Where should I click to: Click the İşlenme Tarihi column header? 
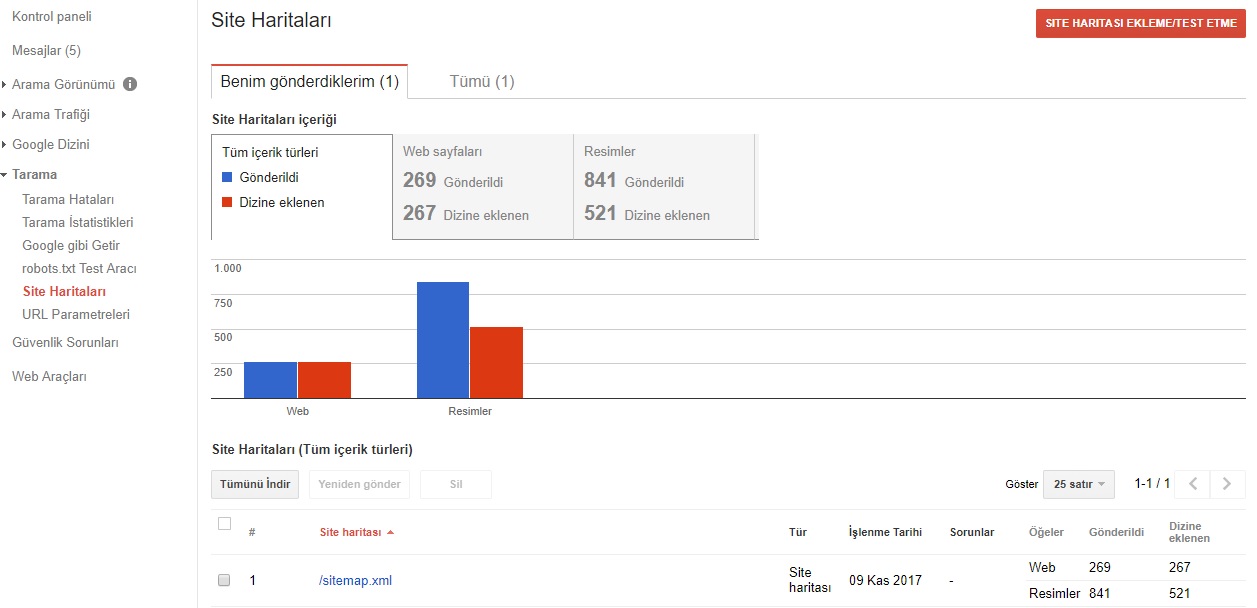(x=885, y=533)
